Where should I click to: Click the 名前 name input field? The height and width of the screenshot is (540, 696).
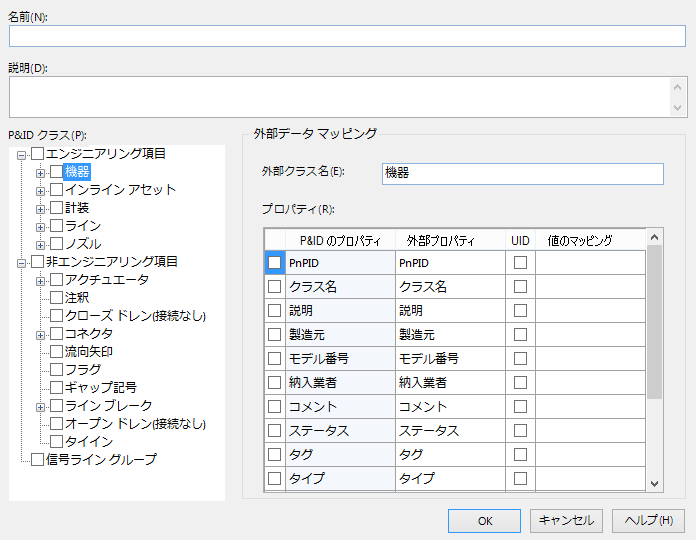point(347,36)
